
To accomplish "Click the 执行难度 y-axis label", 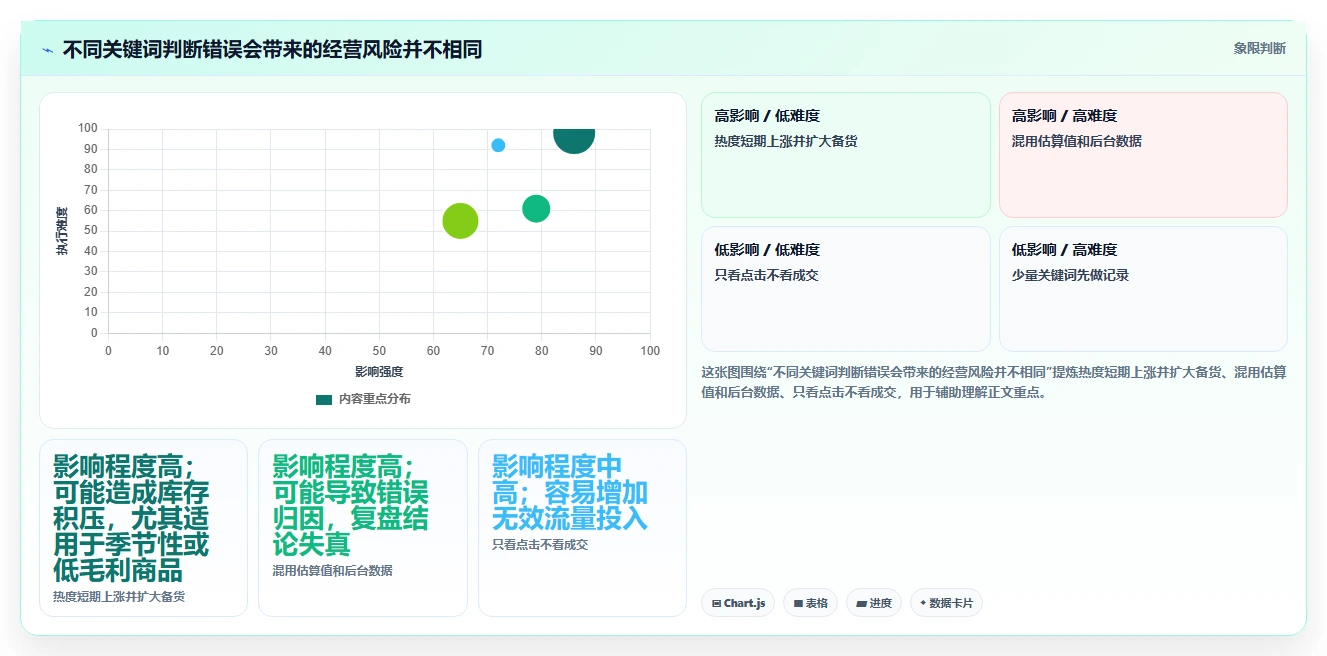I will click(x=62, y=231).
